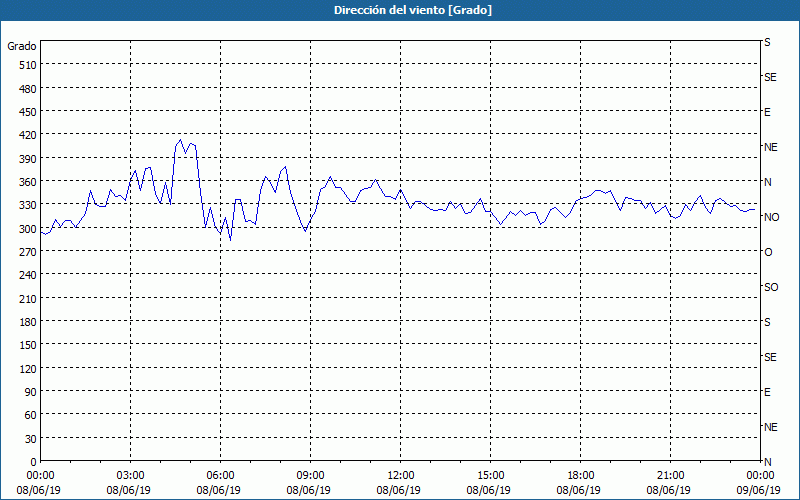Select the 360 degree label on the y-axis
800x500 pixels.
(27, 182)
